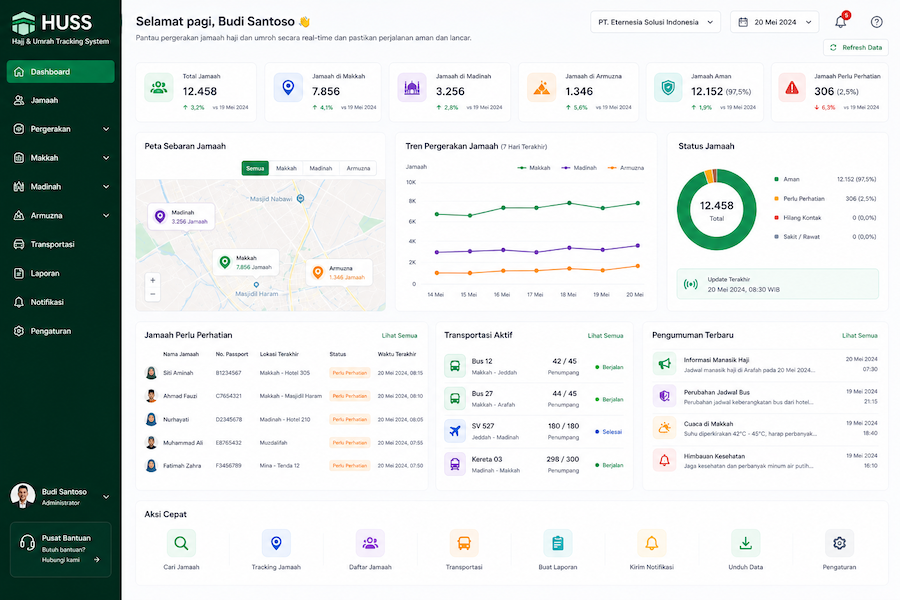The image size is (900, 600).
Task: Expand Budi Santoso profile menu
Action: click(61, 497)
